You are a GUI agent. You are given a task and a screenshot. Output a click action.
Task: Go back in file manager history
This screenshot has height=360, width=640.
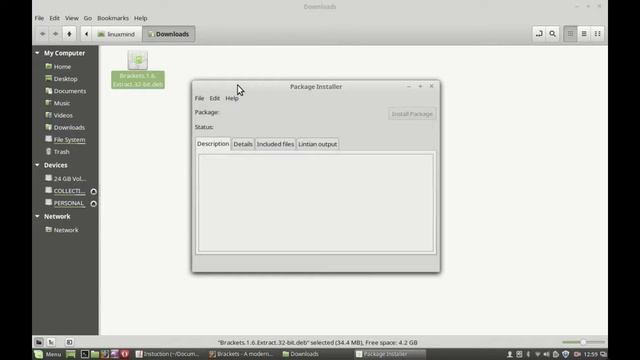click(42, 34)
